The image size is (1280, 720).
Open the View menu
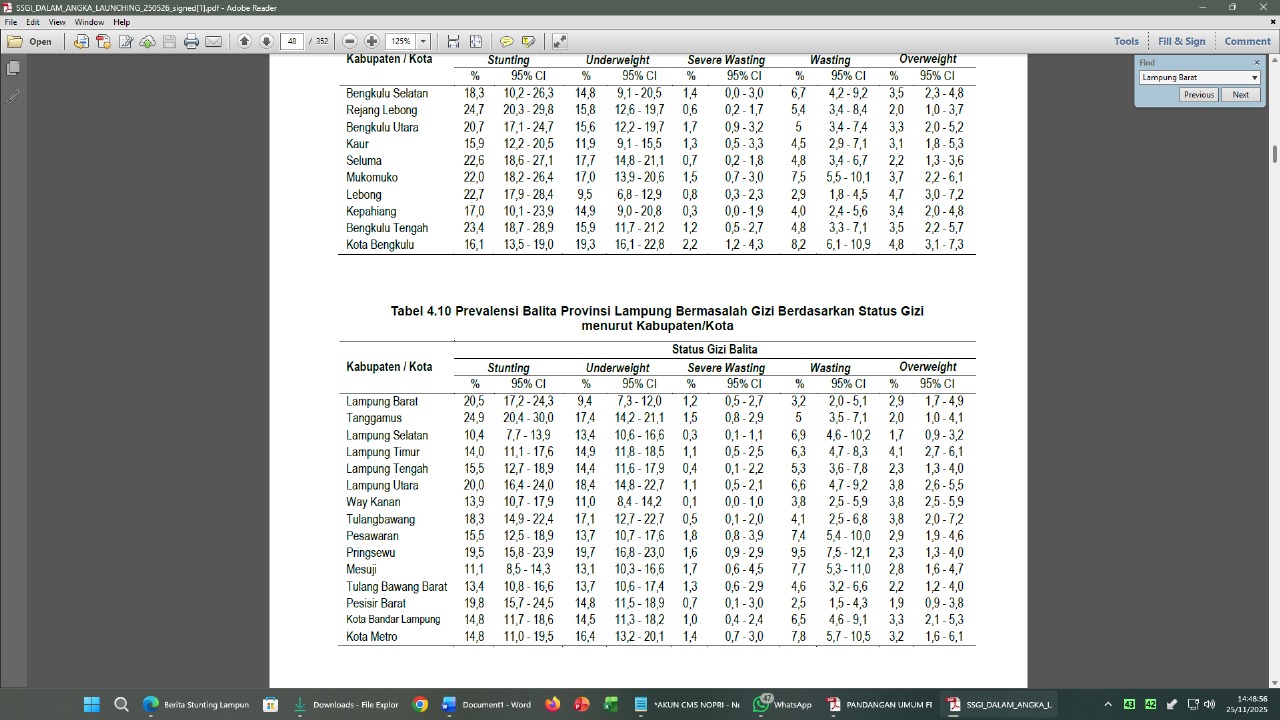coord(57,22)
